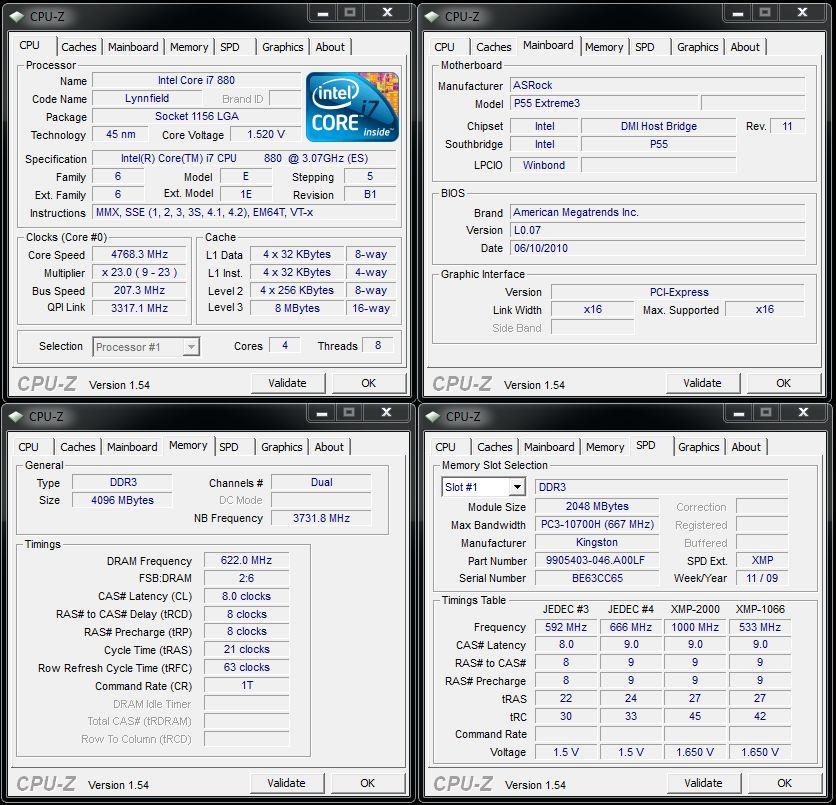
Task: Minimize the CPU tab window
Action: 323,13
